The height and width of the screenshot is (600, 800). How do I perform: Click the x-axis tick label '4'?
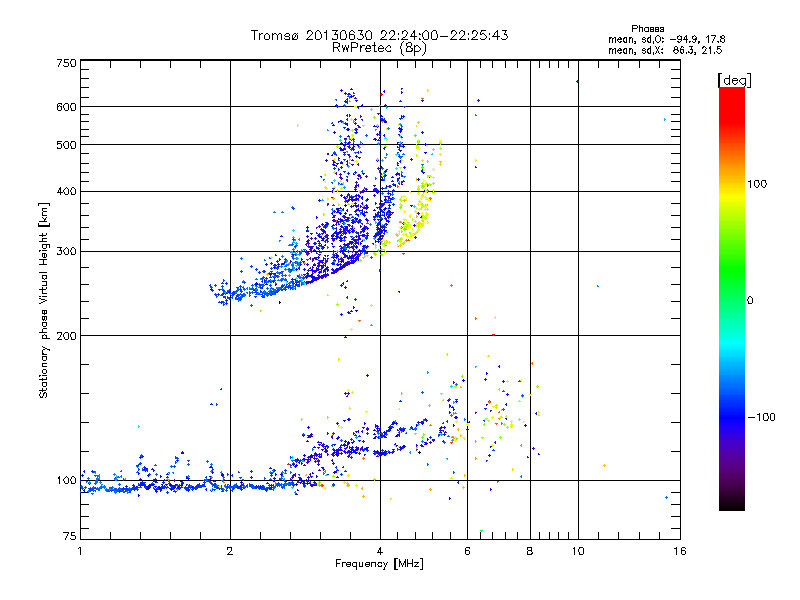[x=380, y=551]
